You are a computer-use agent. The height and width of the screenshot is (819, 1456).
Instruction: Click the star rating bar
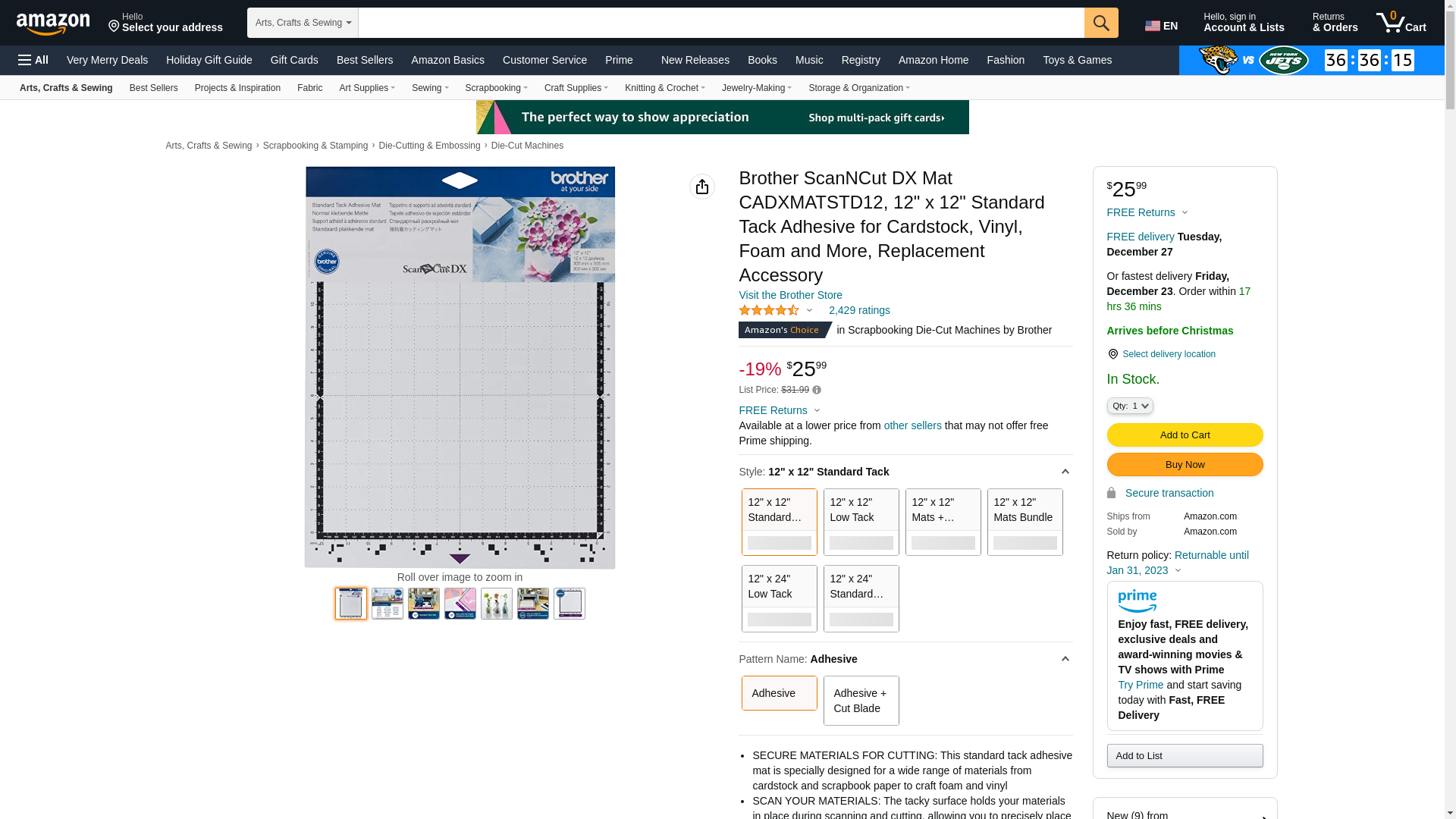pyautogui.click(x=769, y=310)
